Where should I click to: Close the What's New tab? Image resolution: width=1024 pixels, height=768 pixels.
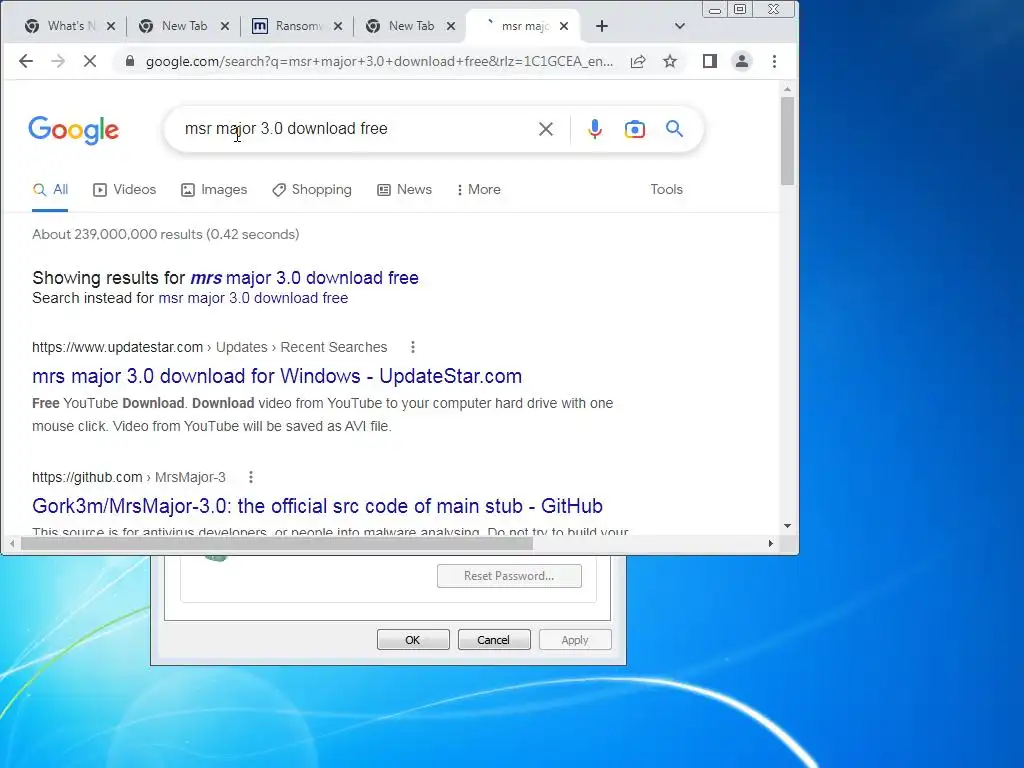[x=111, y=26]
